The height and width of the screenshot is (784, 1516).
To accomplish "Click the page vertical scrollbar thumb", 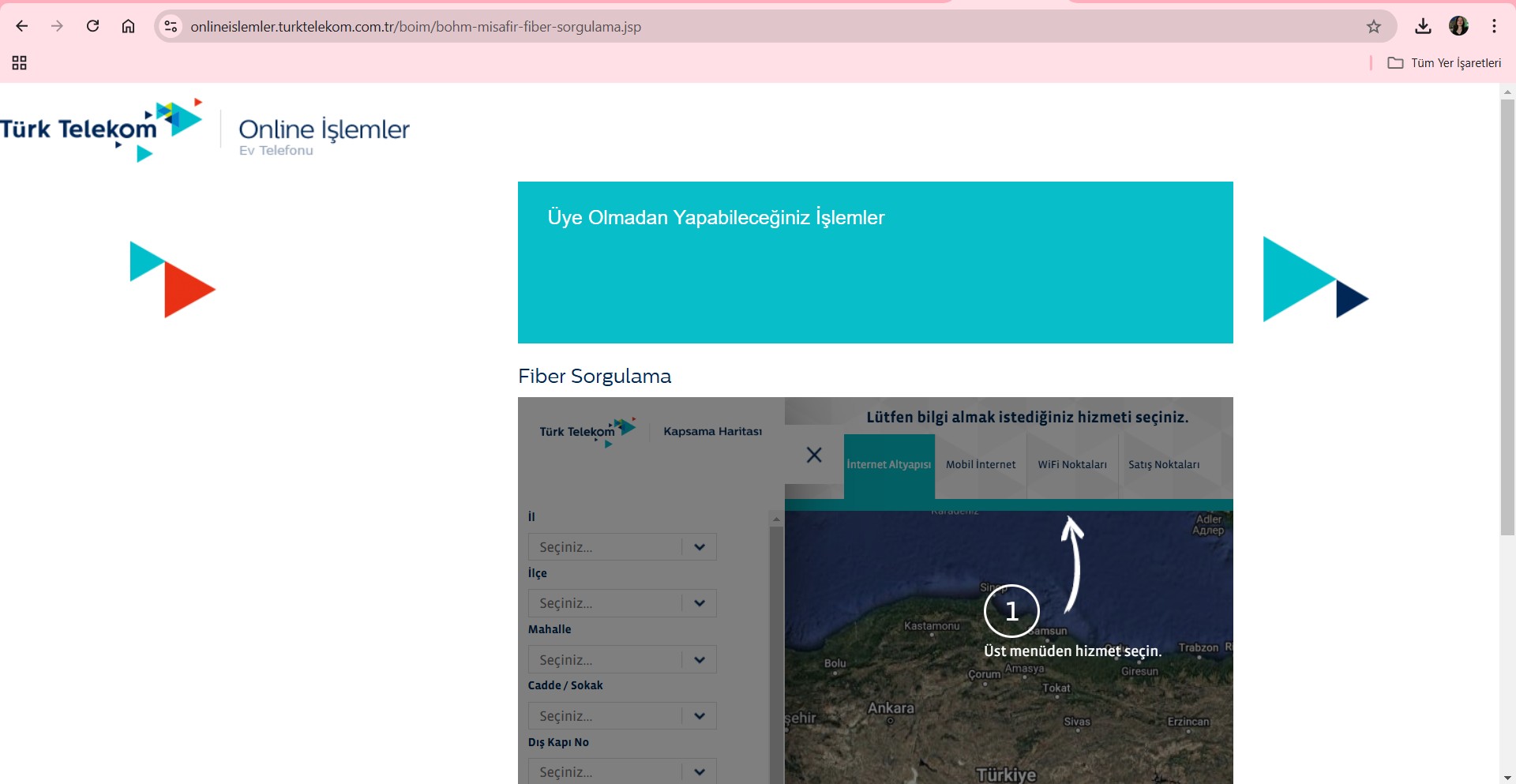I will pos(1507,316).
